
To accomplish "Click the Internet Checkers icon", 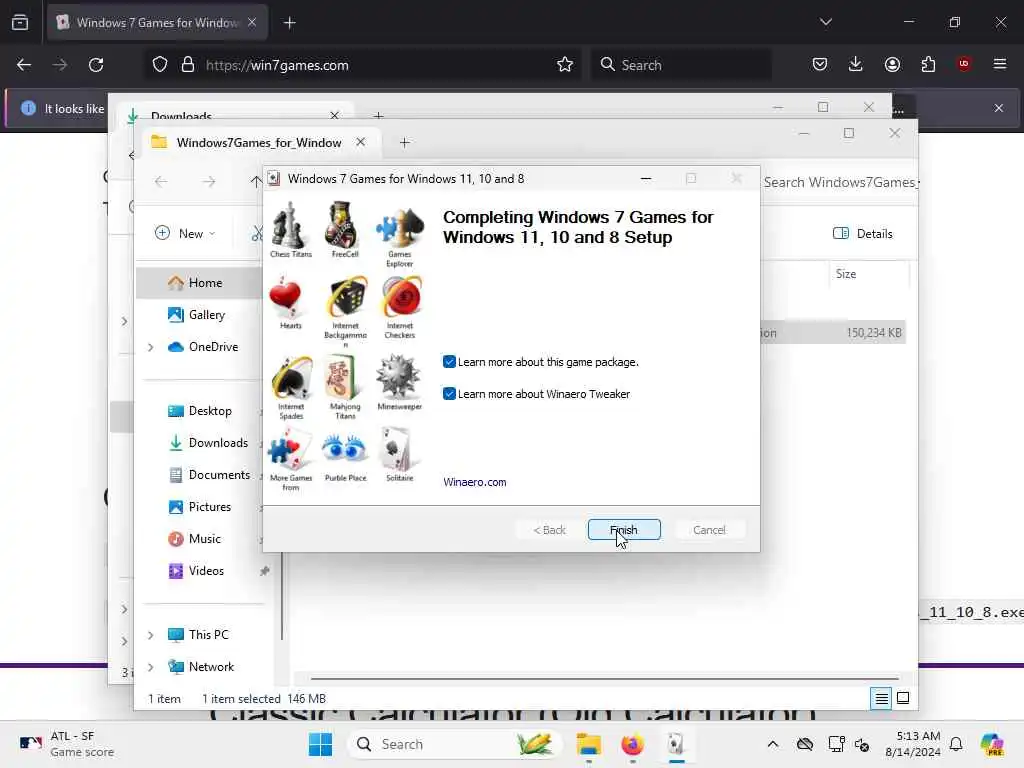I will tap(401, 297).
